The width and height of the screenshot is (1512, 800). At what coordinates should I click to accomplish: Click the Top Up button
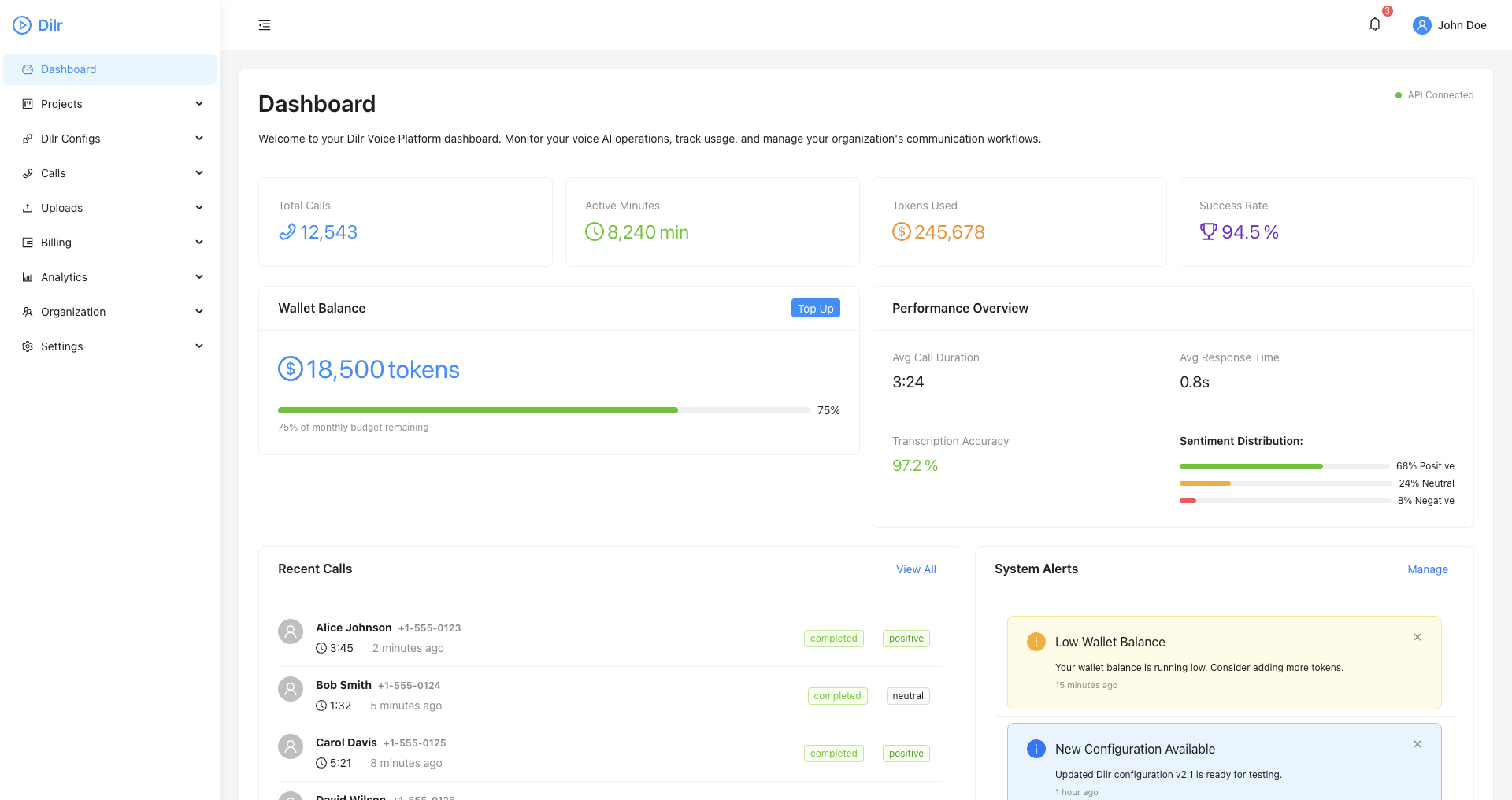click(x=815, y=308)
